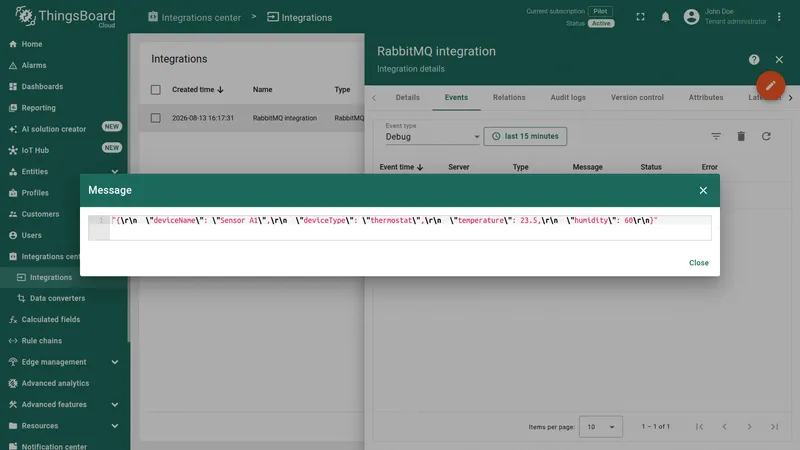Click the orange edit pencil button
800x450 pixels.
coord(770,85)
